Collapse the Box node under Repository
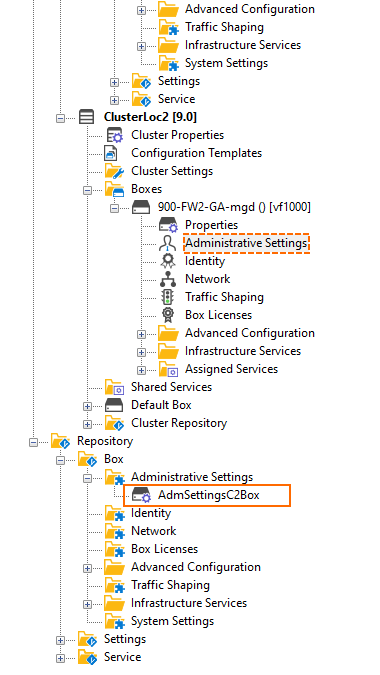Screen dimensions: 380x675 coord(61,460)
